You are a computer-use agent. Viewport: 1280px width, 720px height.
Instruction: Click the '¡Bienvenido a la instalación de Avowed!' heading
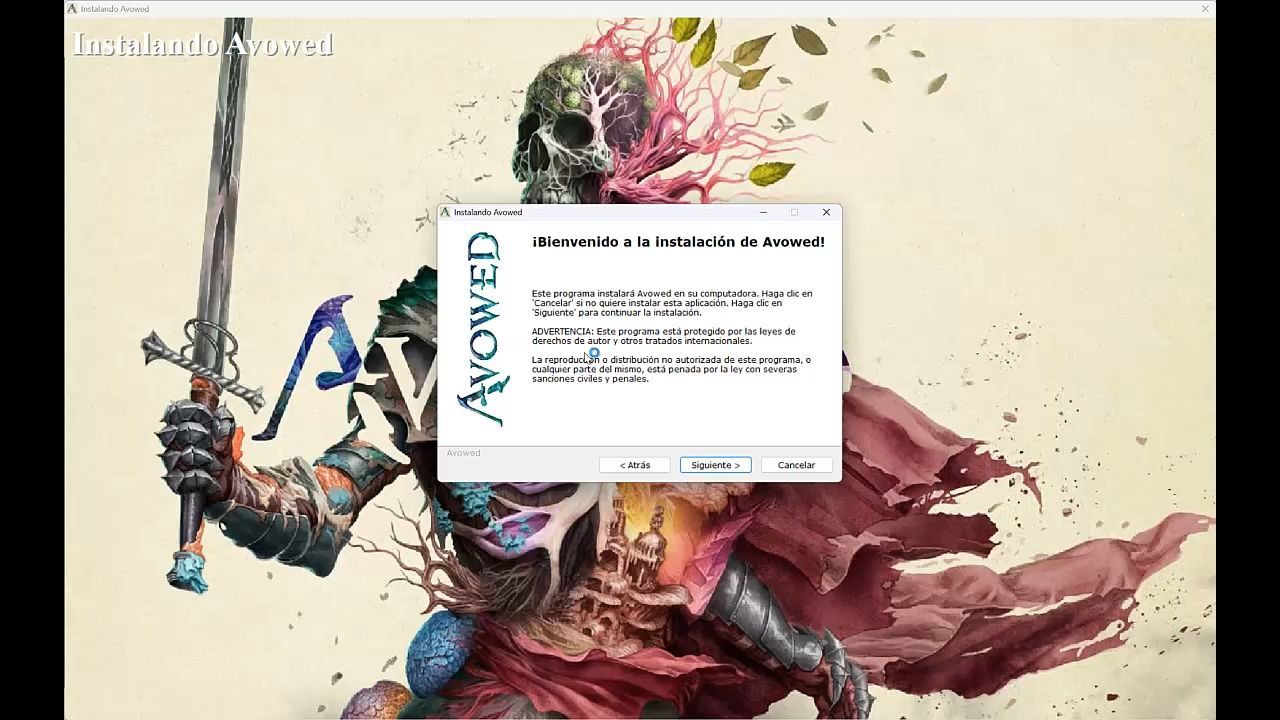[x=679, y=242]
